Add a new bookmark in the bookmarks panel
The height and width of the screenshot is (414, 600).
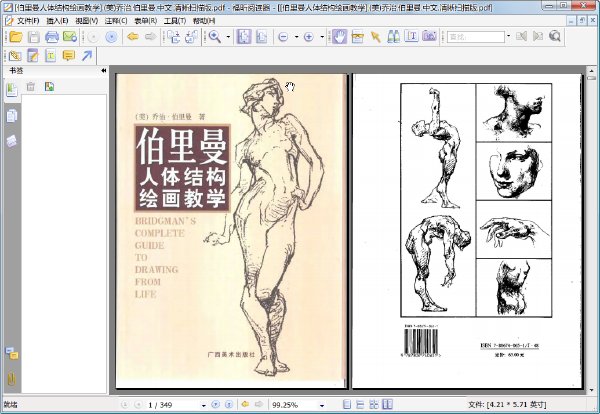[x=49, y=87]
